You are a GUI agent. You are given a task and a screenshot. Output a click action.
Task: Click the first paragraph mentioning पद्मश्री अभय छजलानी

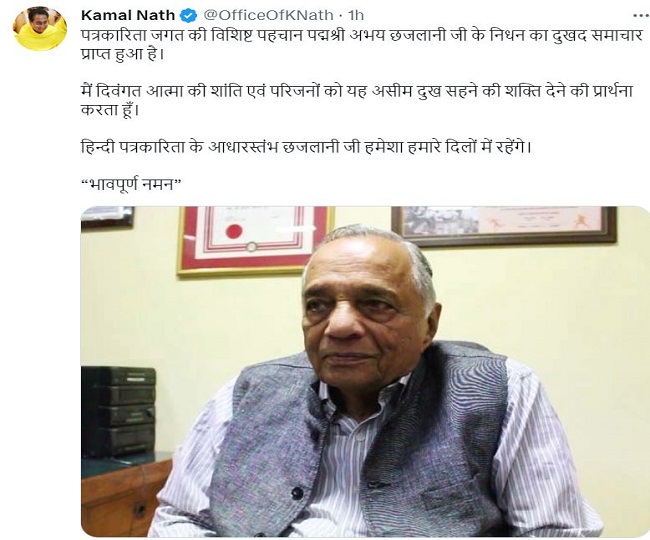click(362, 45)
